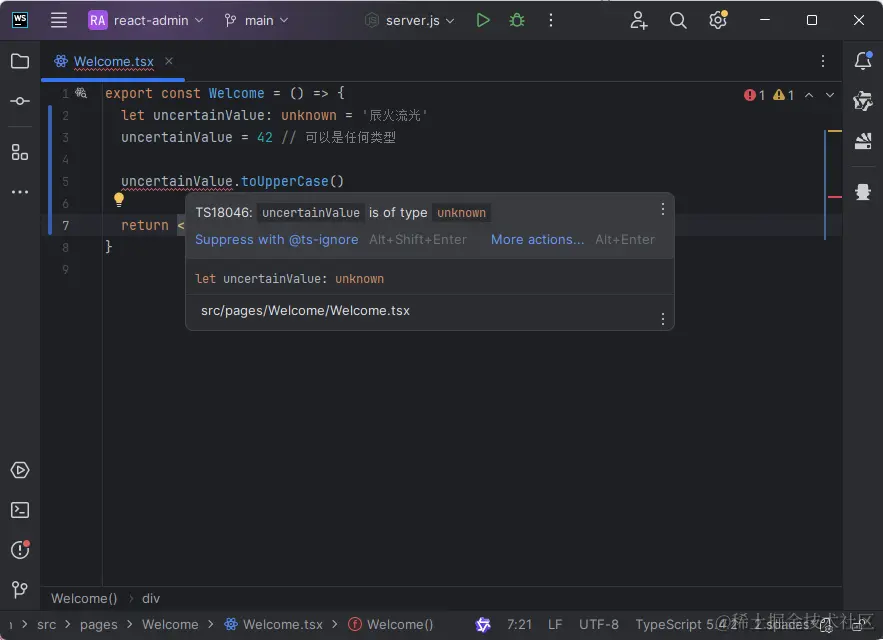Open the right sidebar plugin tool window below Database
Viewport: 883px width, 640px height.
point(863,192)
